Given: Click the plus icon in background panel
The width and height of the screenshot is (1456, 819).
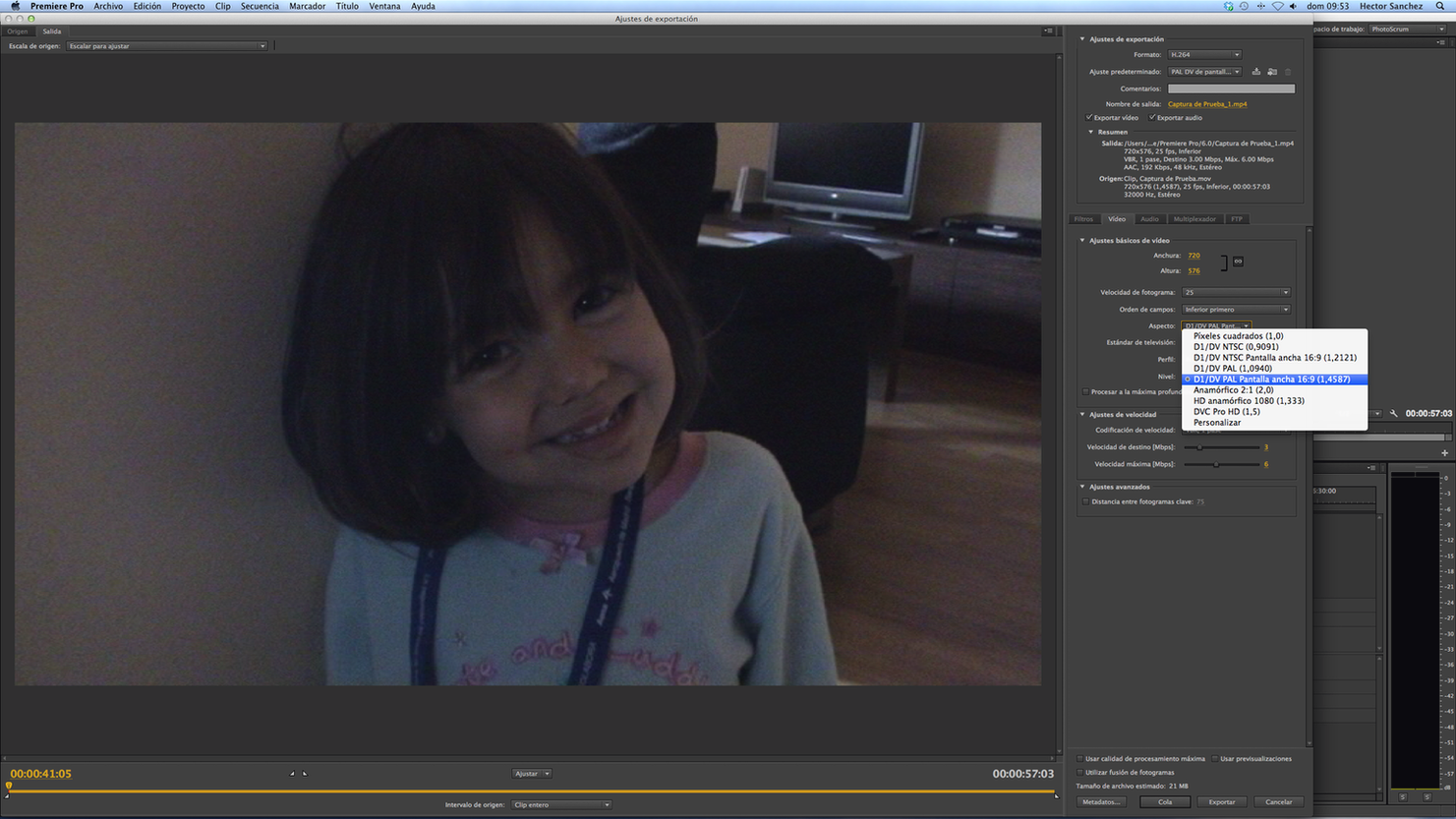Looking at the screenshot, I should pyautogui.click(x=1444, y=453).
